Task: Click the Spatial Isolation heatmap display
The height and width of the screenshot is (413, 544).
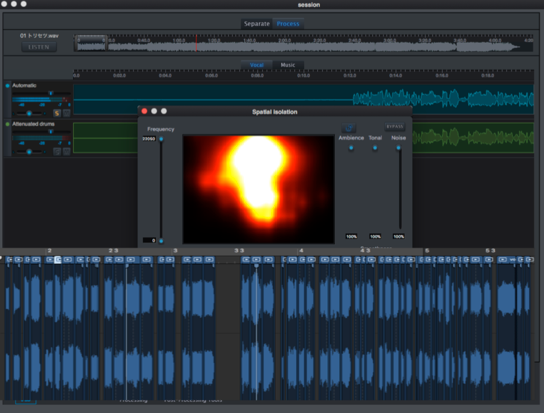Action: (x=258, y=189)
